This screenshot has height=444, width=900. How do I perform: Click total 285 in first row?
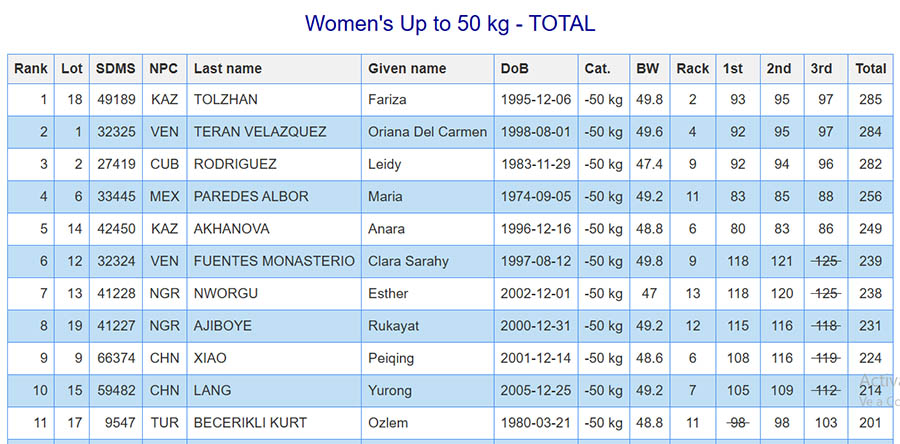coord(870,100)
